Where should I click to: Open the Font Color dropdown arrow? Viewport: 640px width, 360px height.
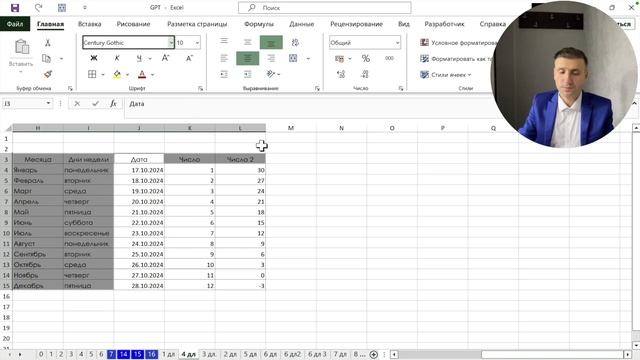(153, 74)
